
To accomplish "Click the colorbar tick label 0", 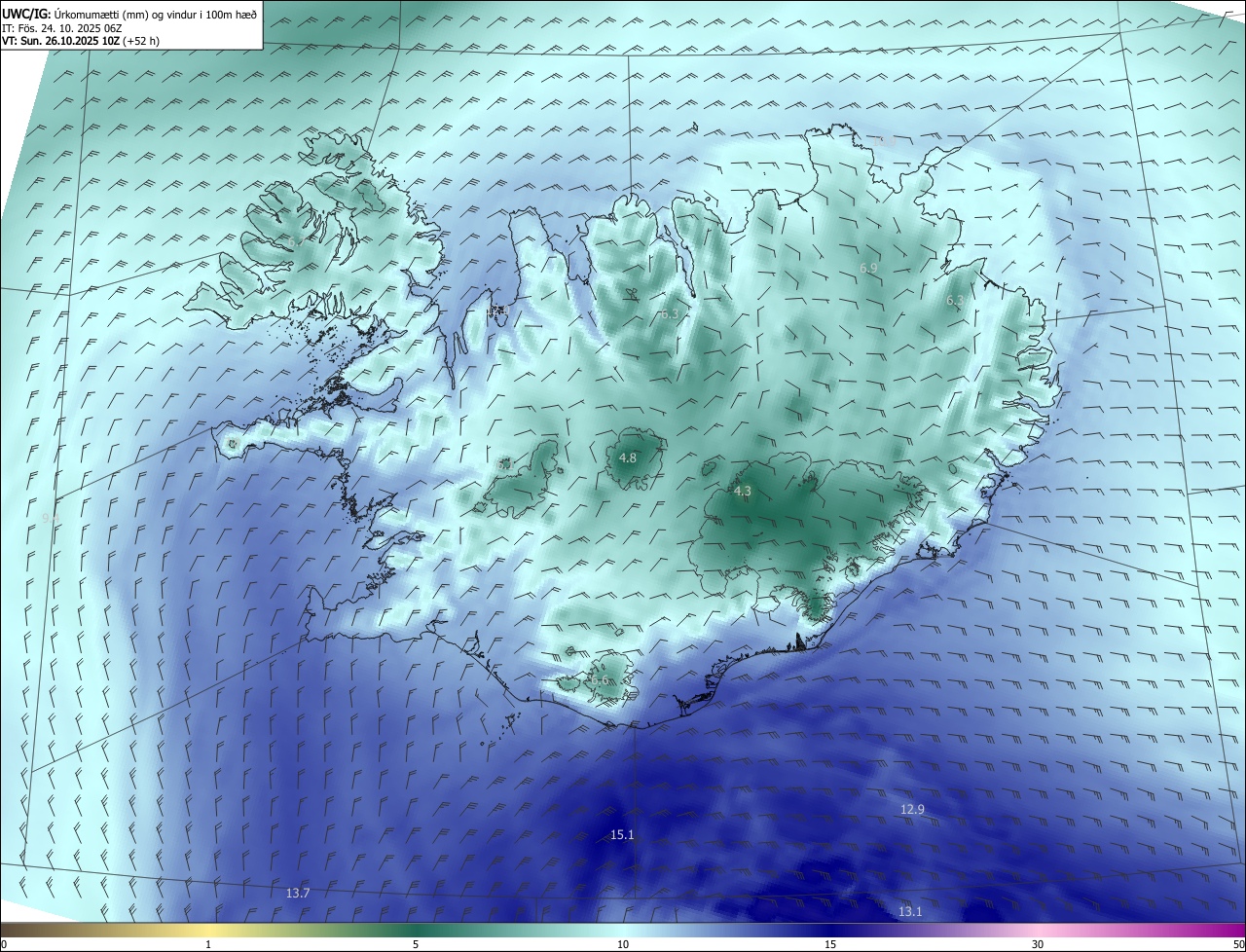I will (4, 945).
